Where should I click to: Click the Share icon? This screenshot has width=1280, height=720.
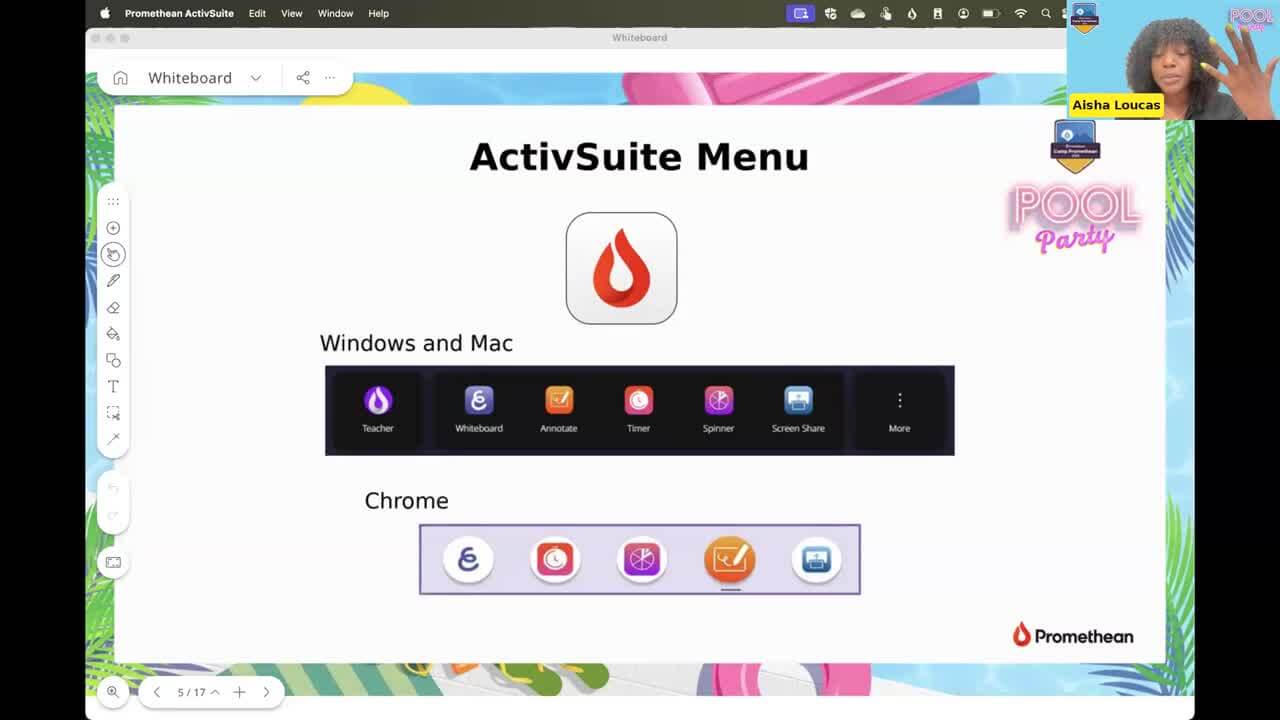point(303,78)
